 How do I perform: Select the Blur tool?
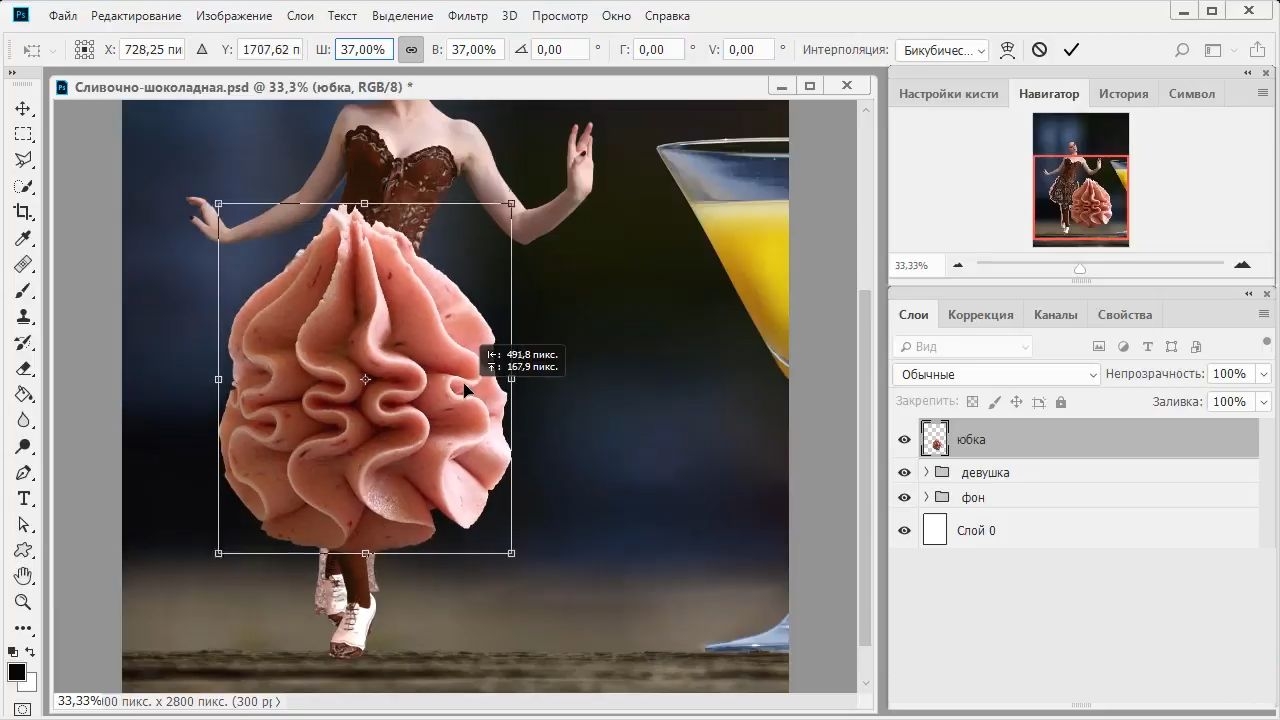point(23,420)
